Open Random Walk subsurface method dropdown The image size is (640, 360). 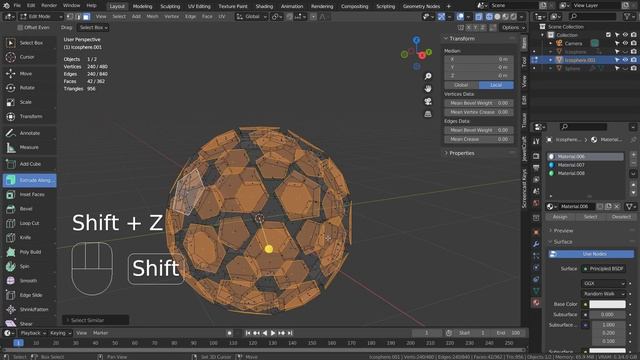click(603, 294)
